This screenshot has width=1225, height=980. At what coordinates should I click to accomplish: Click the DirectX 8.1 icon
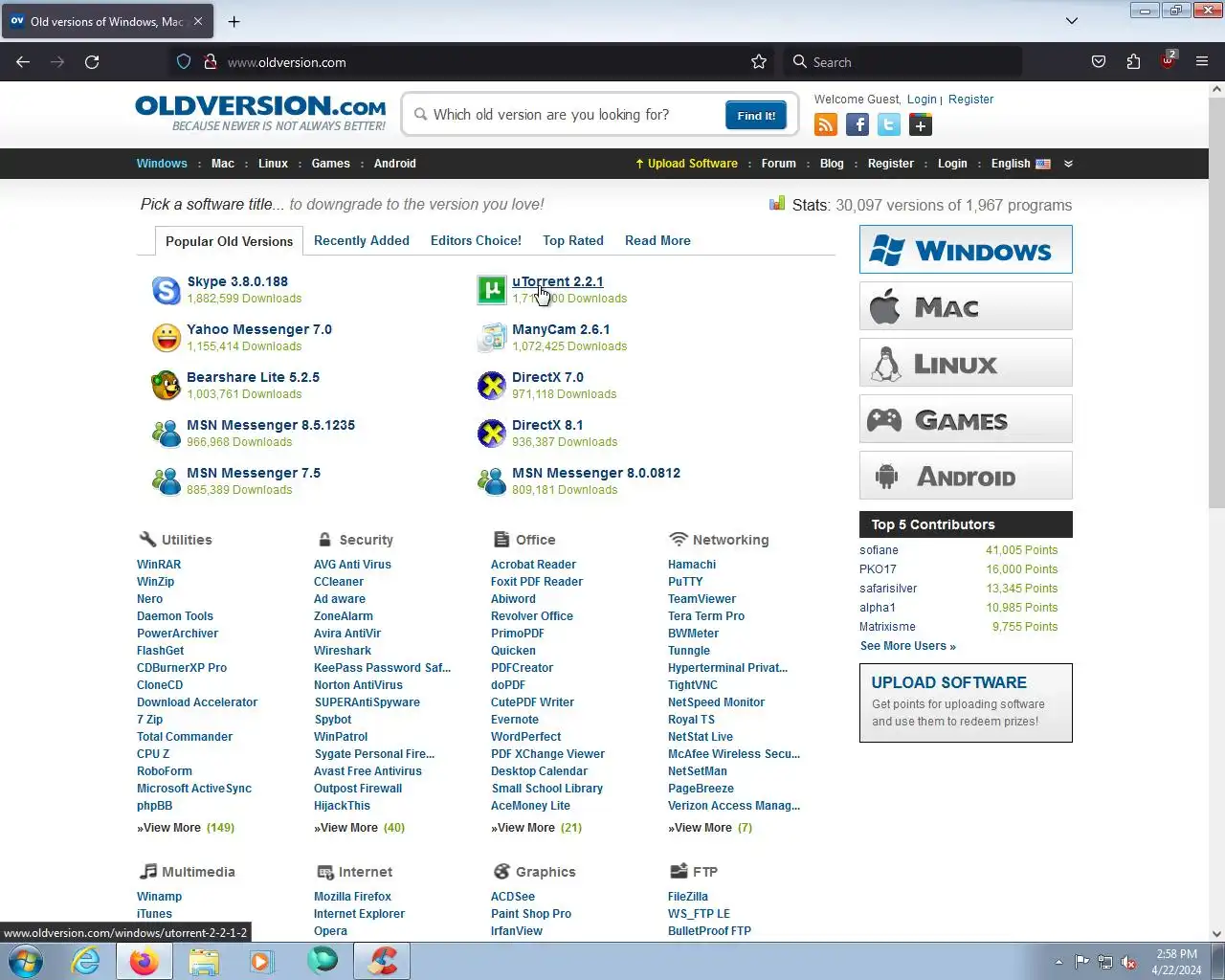[x=492, y=434]
